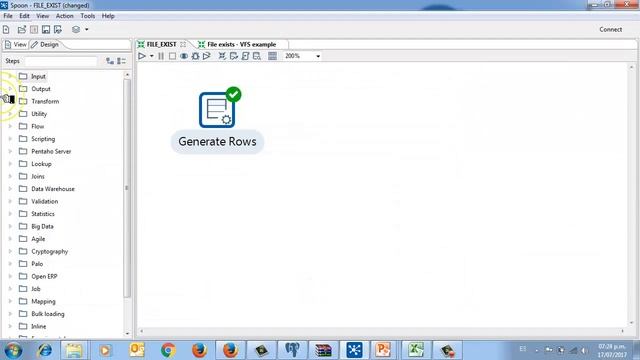The height and width of the screenshot is (360, 640).
Task: Open the perspectives dropdown arrow
Action: (87, 29)
